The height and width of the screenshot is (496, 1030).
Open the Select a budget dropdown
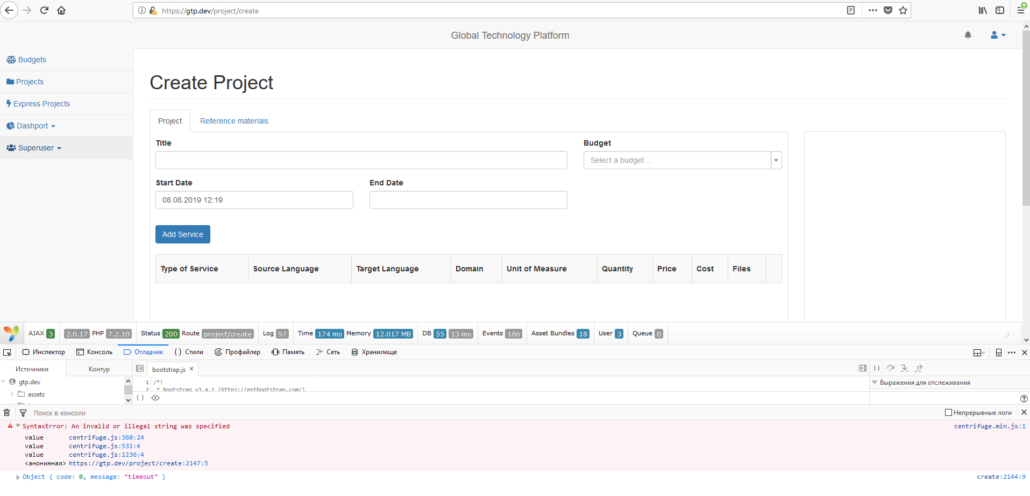coord(682,160)
